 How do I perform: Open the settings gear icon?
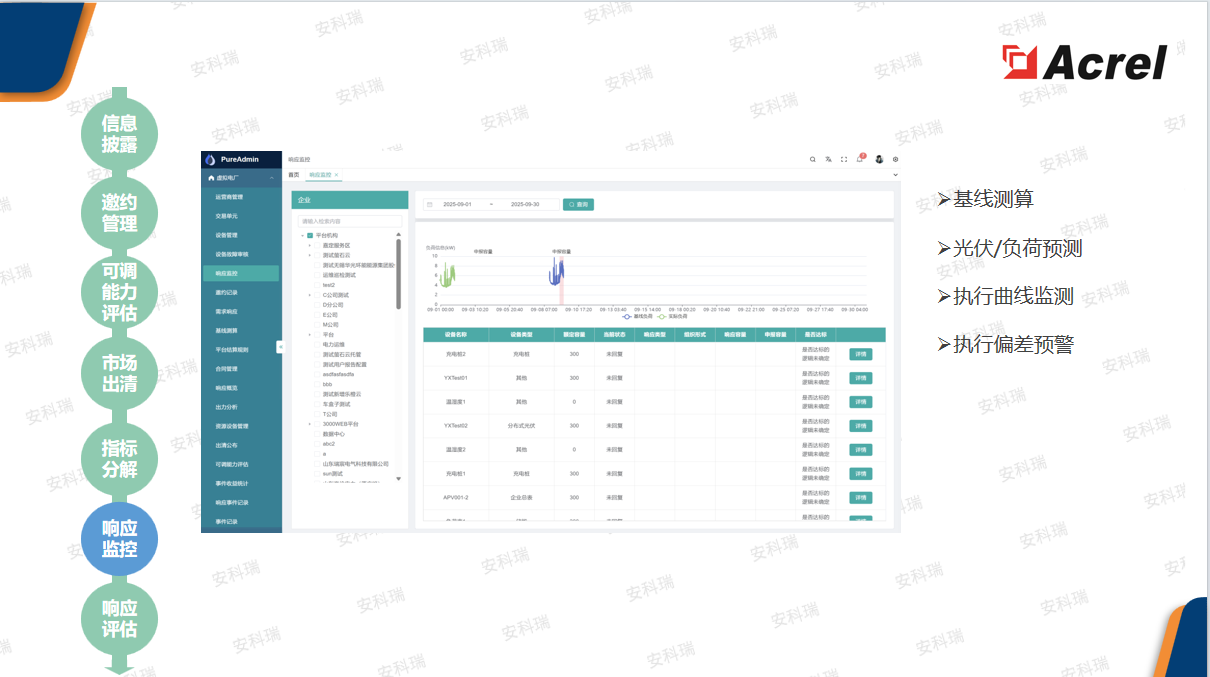[x=895, y=159]
